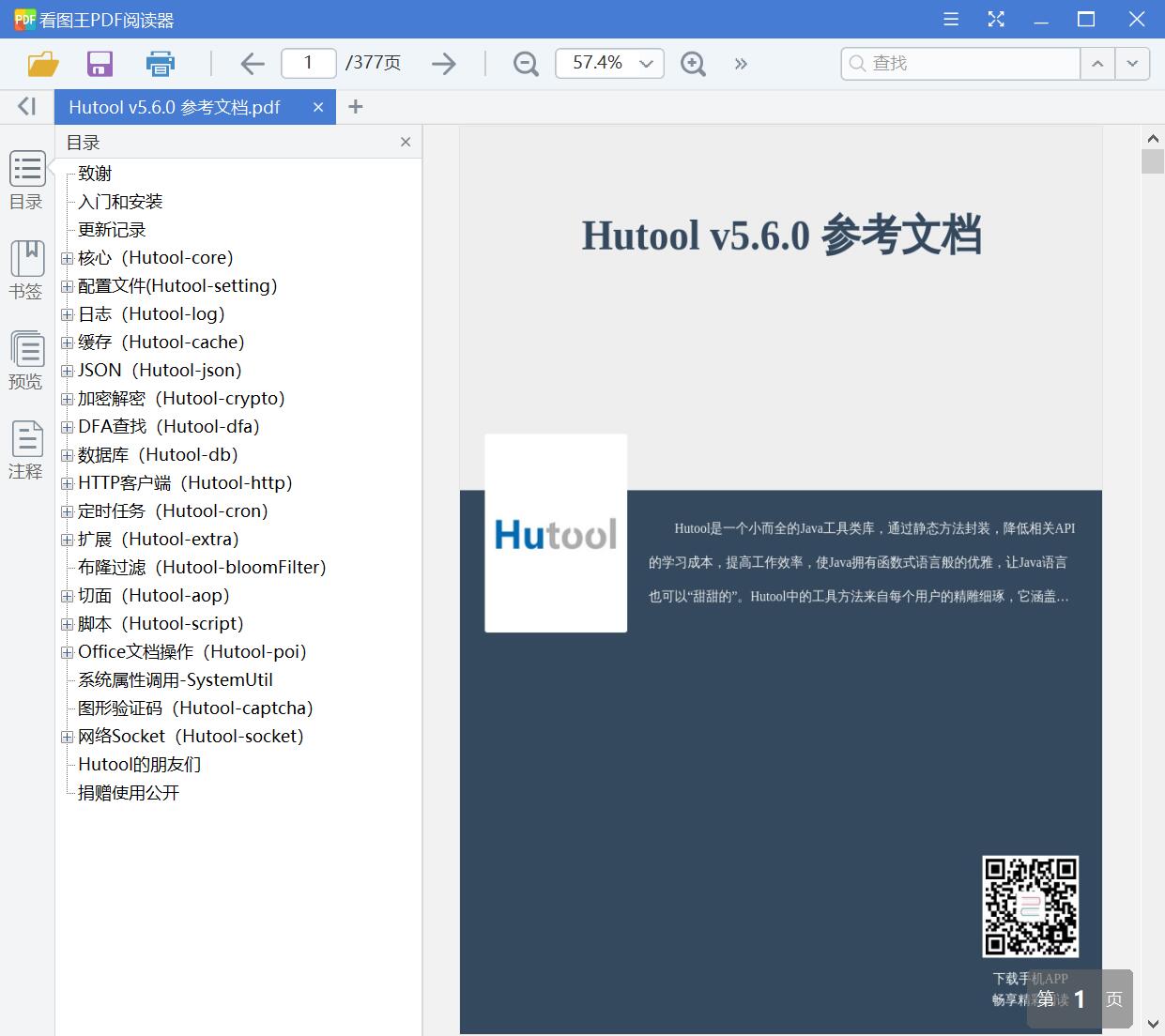Show more toolbar tools via double chevron

[x=741, y=64]
